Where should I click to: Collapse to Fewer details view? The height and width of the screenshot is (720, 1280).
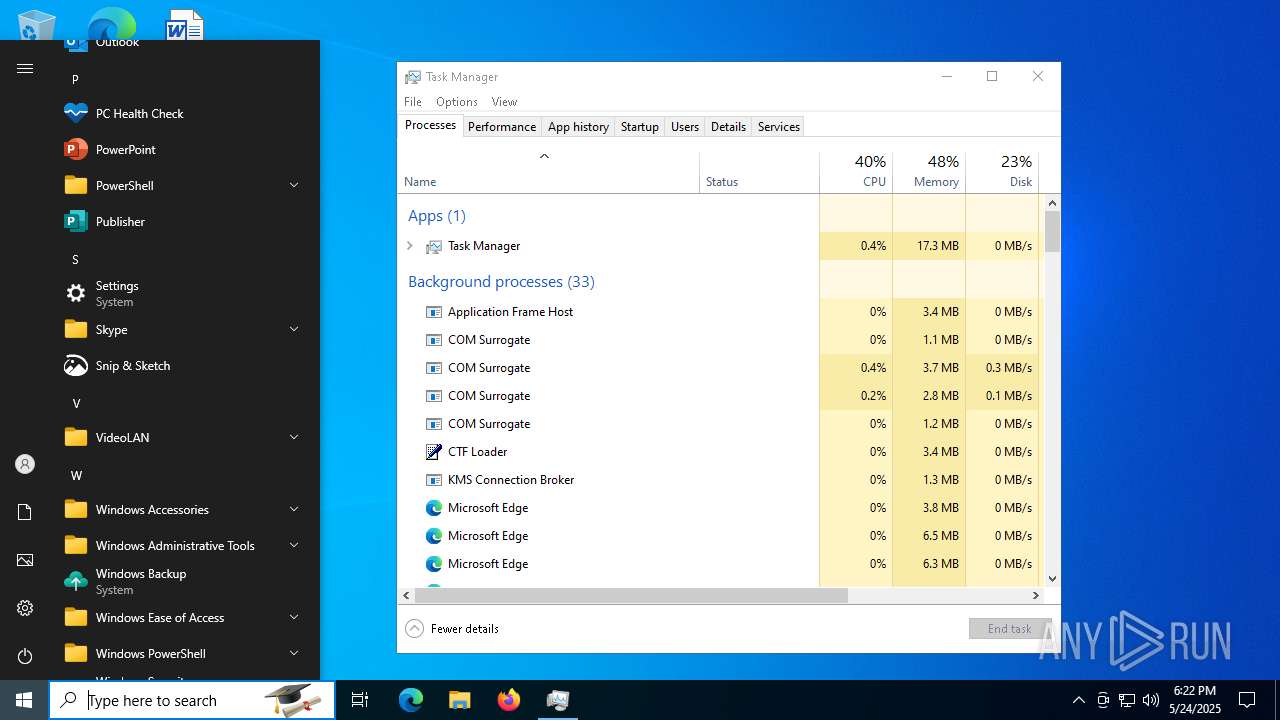pyautogui.click(x=452, y=628)
